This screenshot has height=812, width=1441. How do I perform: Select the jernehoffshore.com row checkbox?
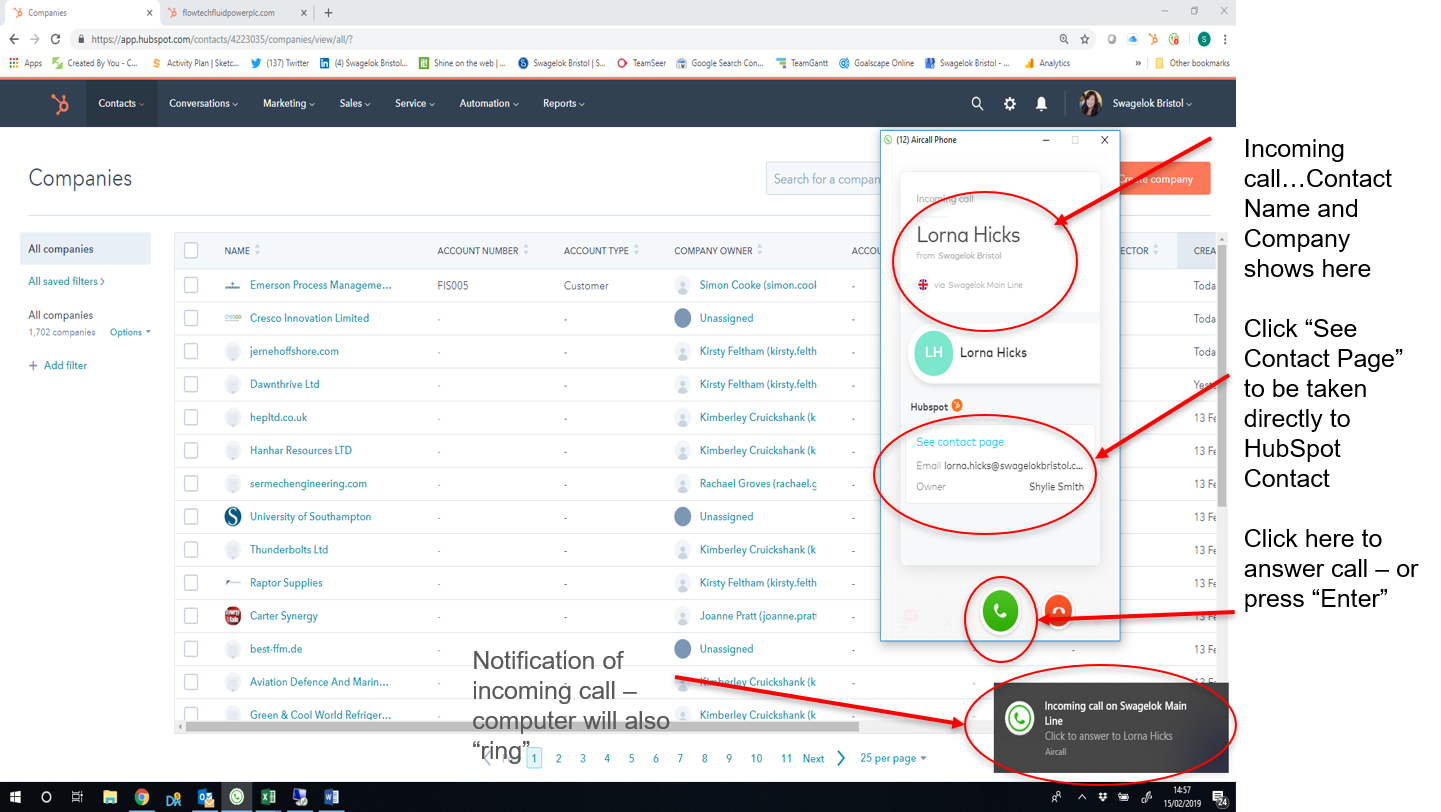(x=191, y=351)
